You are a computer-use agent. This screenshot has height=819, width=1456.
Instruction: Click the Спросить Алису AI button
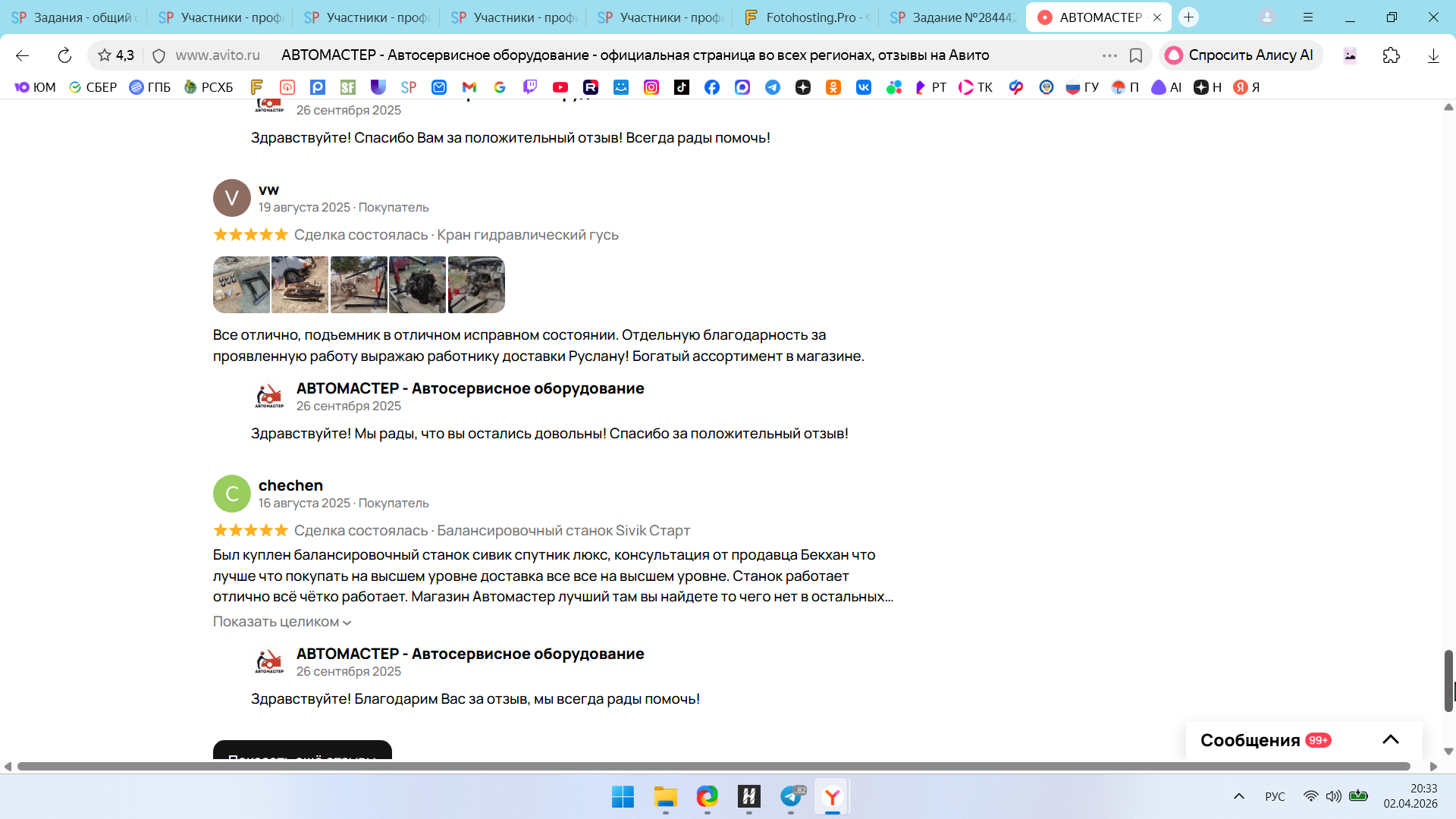1241,55
